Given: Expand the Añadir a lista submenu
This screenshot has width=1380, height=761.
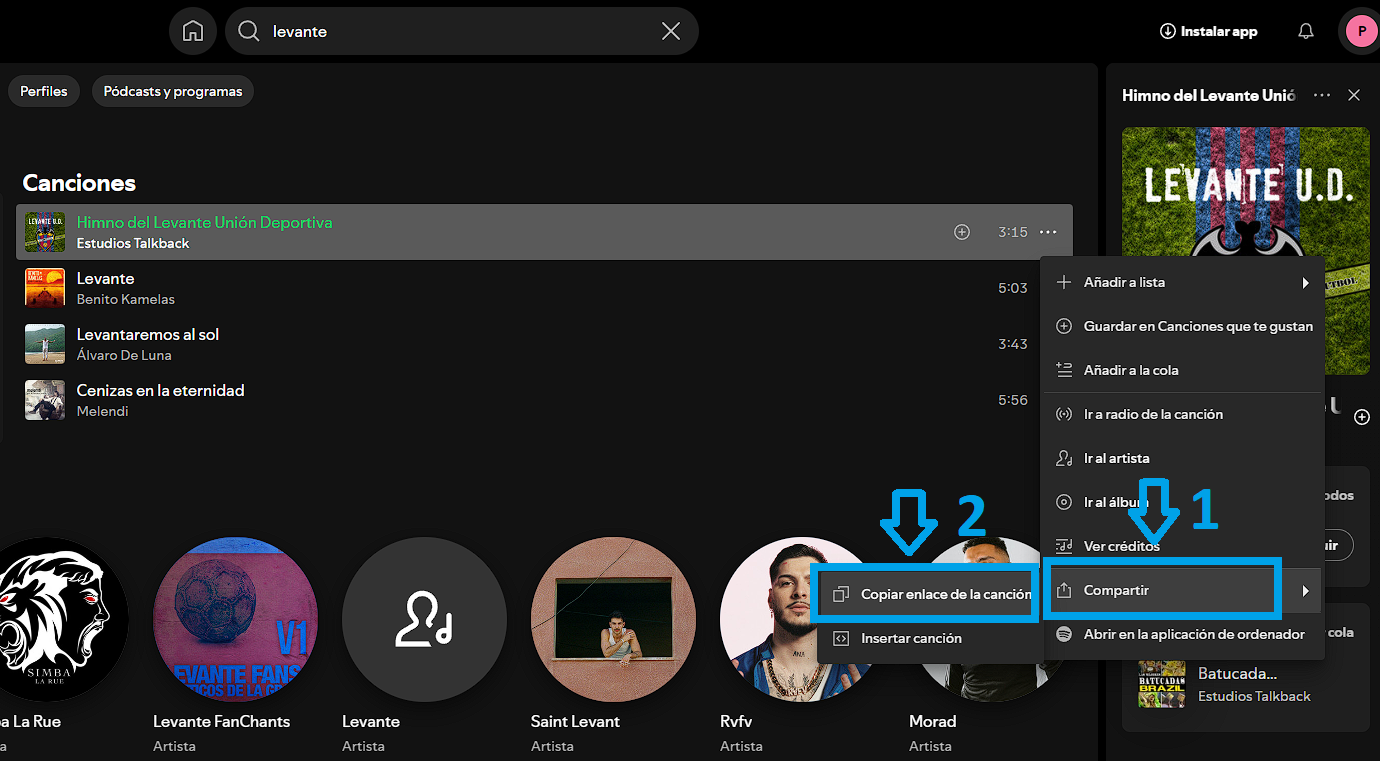Looking at the screenshot, I should pos(1305,282).
